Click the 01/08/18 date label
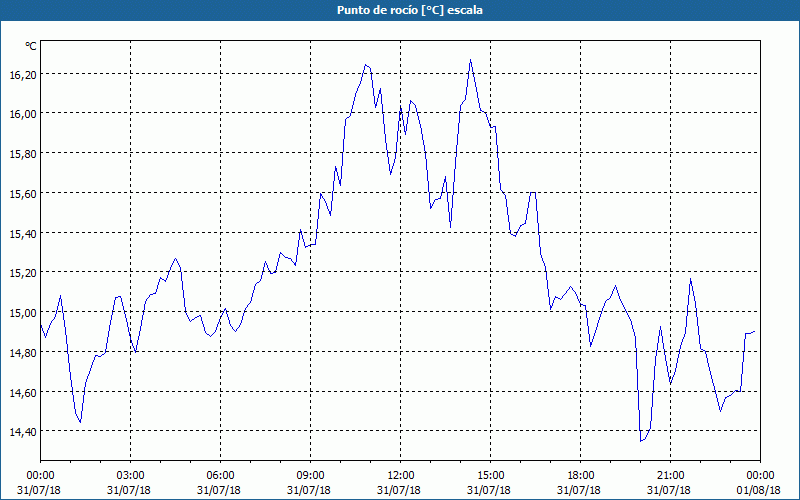Screen dimensions: 800x500 click(760, 490)
